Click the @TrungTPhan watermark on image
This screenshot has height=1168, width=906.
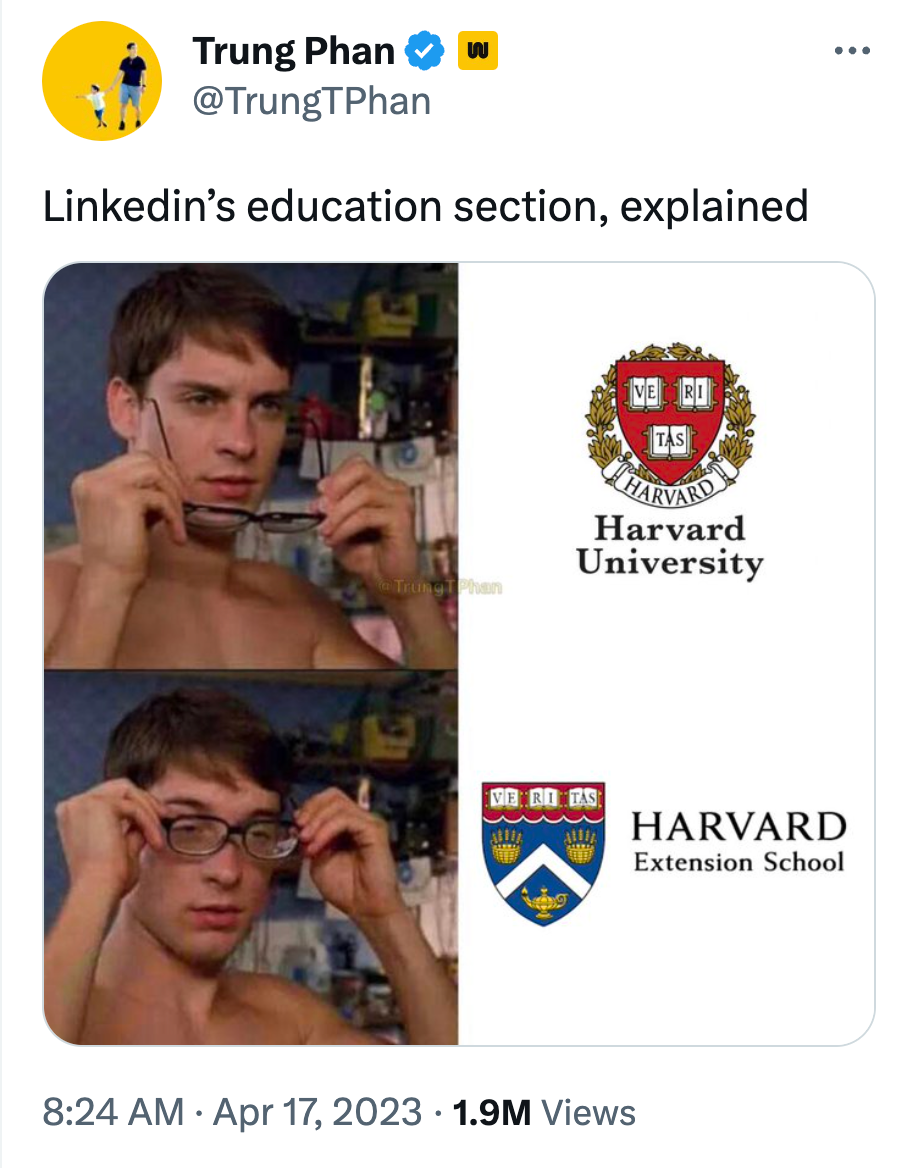click(x=440, y=587)
